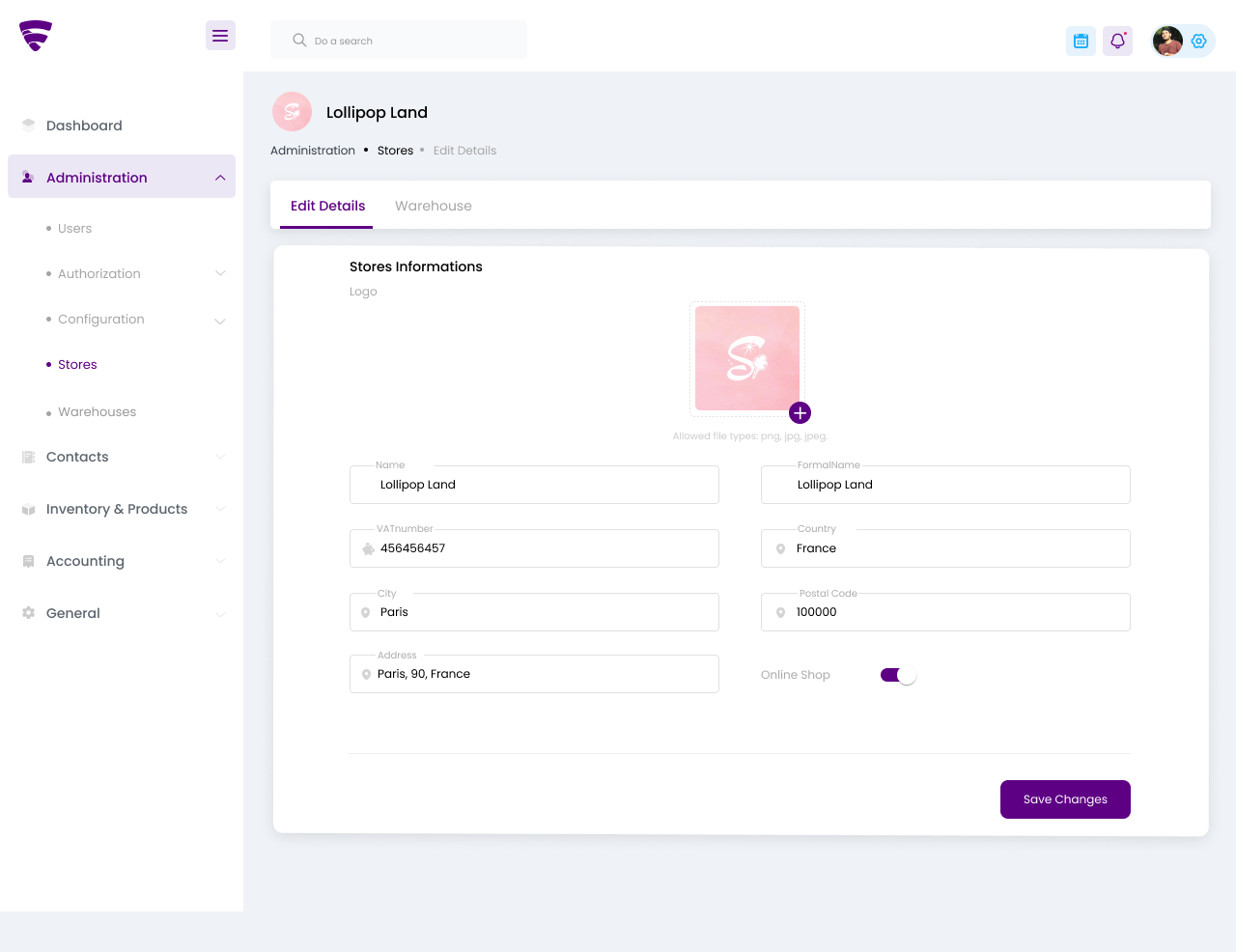Click the Save Changes button
1236x952 pixels.
(1065, 799)
